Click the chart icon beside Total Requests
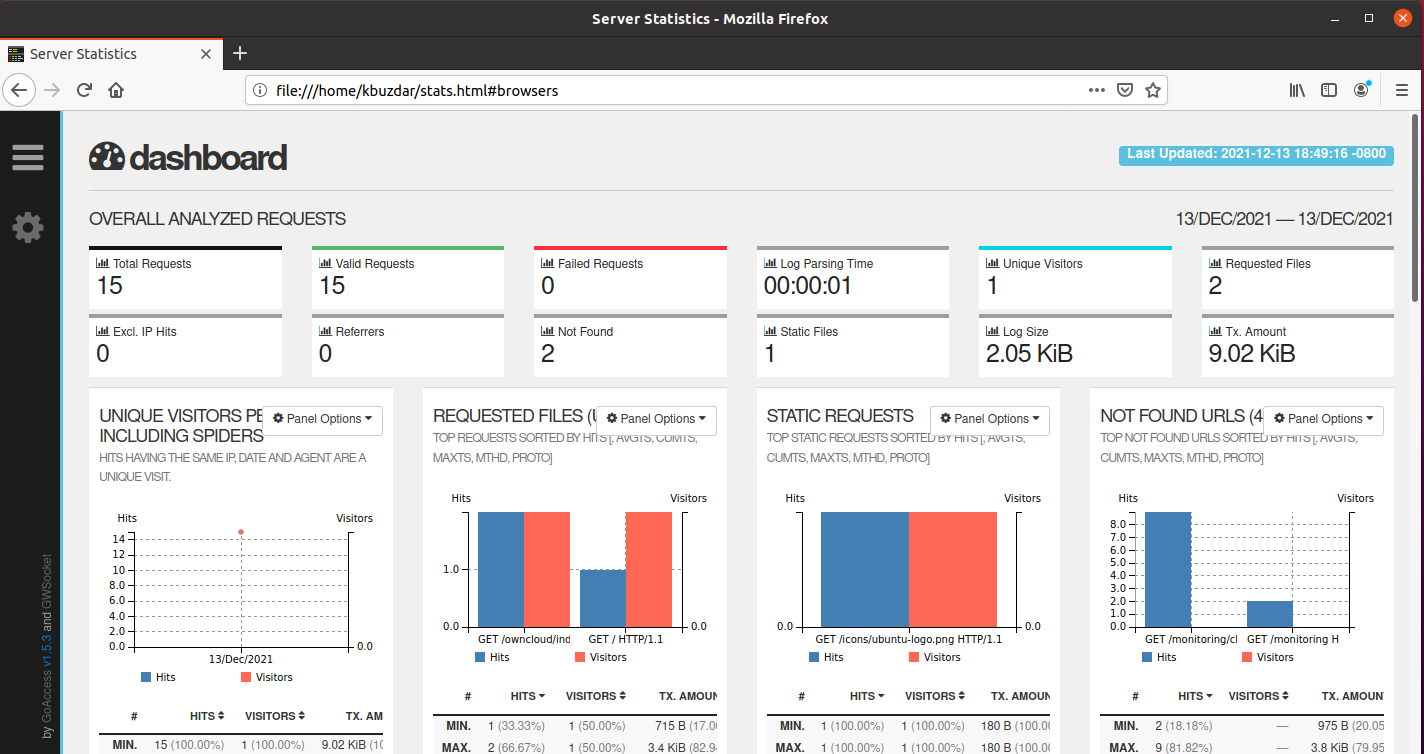Image resolution: width=1424 pixels, height=754 pixels. tap(102, 264)
